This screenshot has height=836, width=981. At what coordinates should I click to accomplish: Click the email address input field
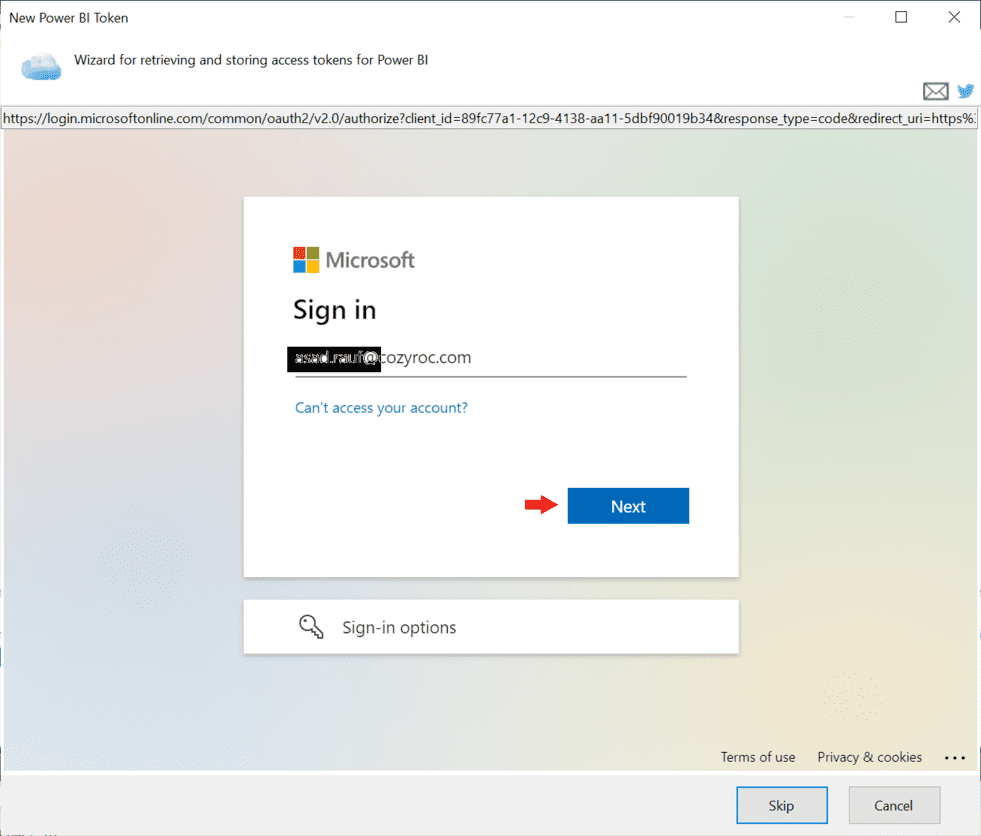click(491, 359)
